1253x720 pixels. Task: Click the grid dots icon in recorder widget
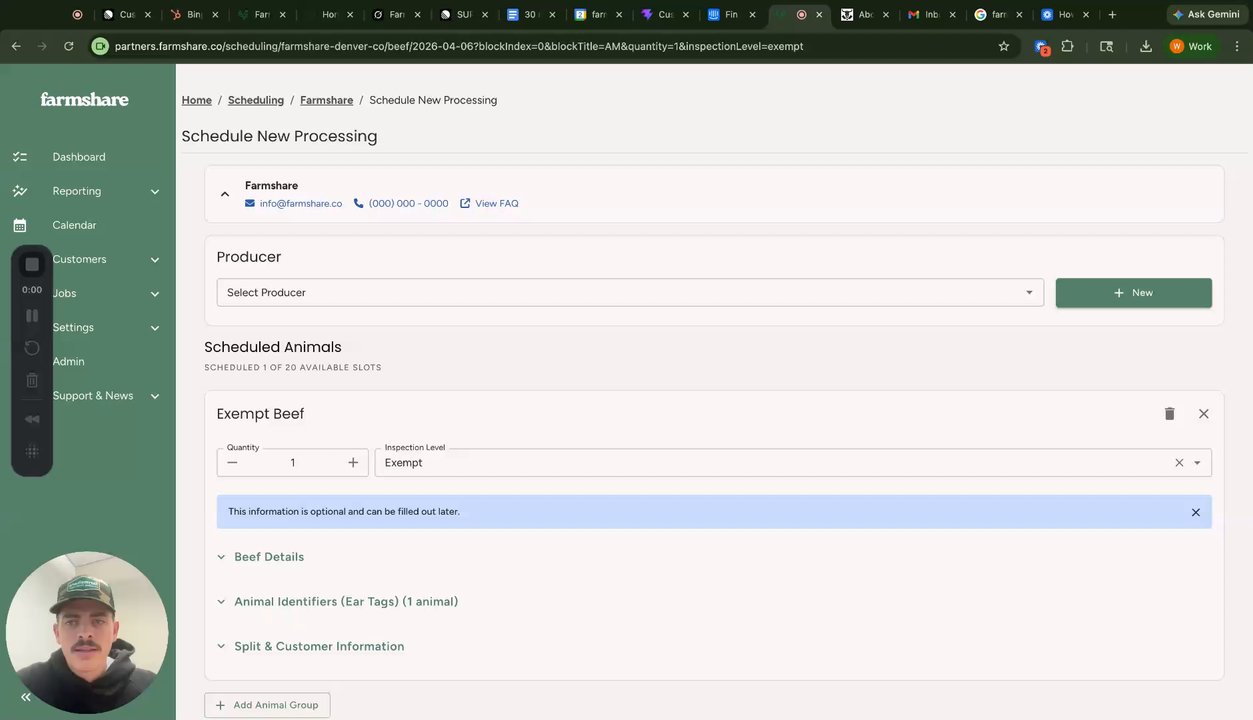point(32,451)
